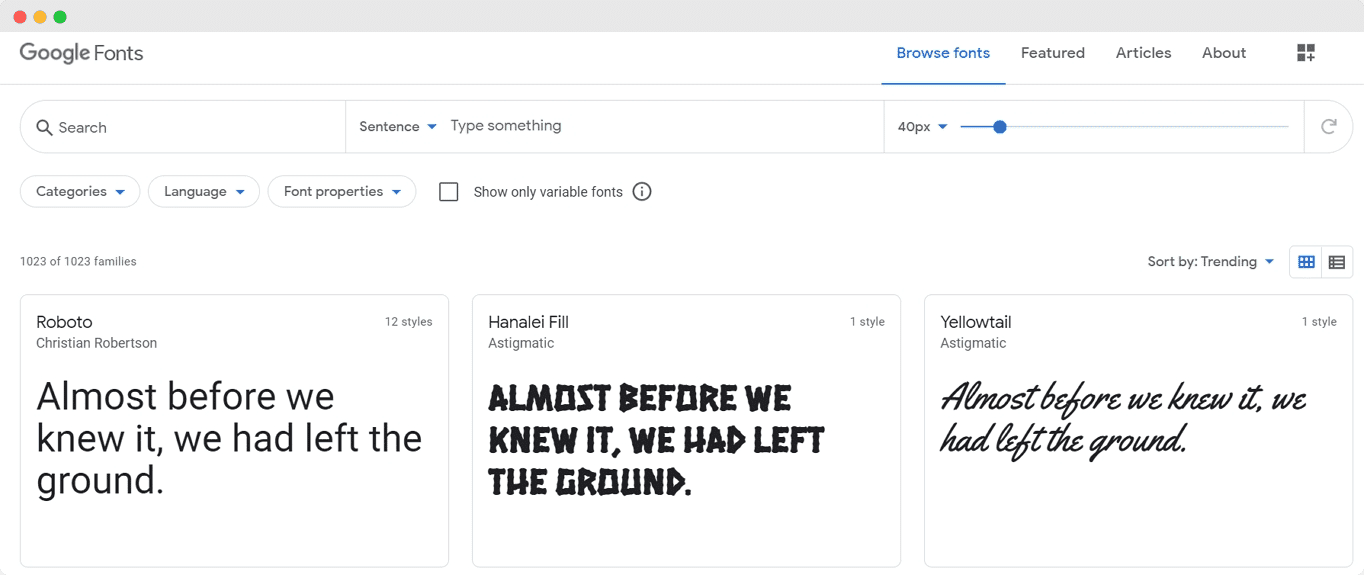Click in the Search fonts field
This screenshot has height=575, width=1364.
click(x=183, y=127)
